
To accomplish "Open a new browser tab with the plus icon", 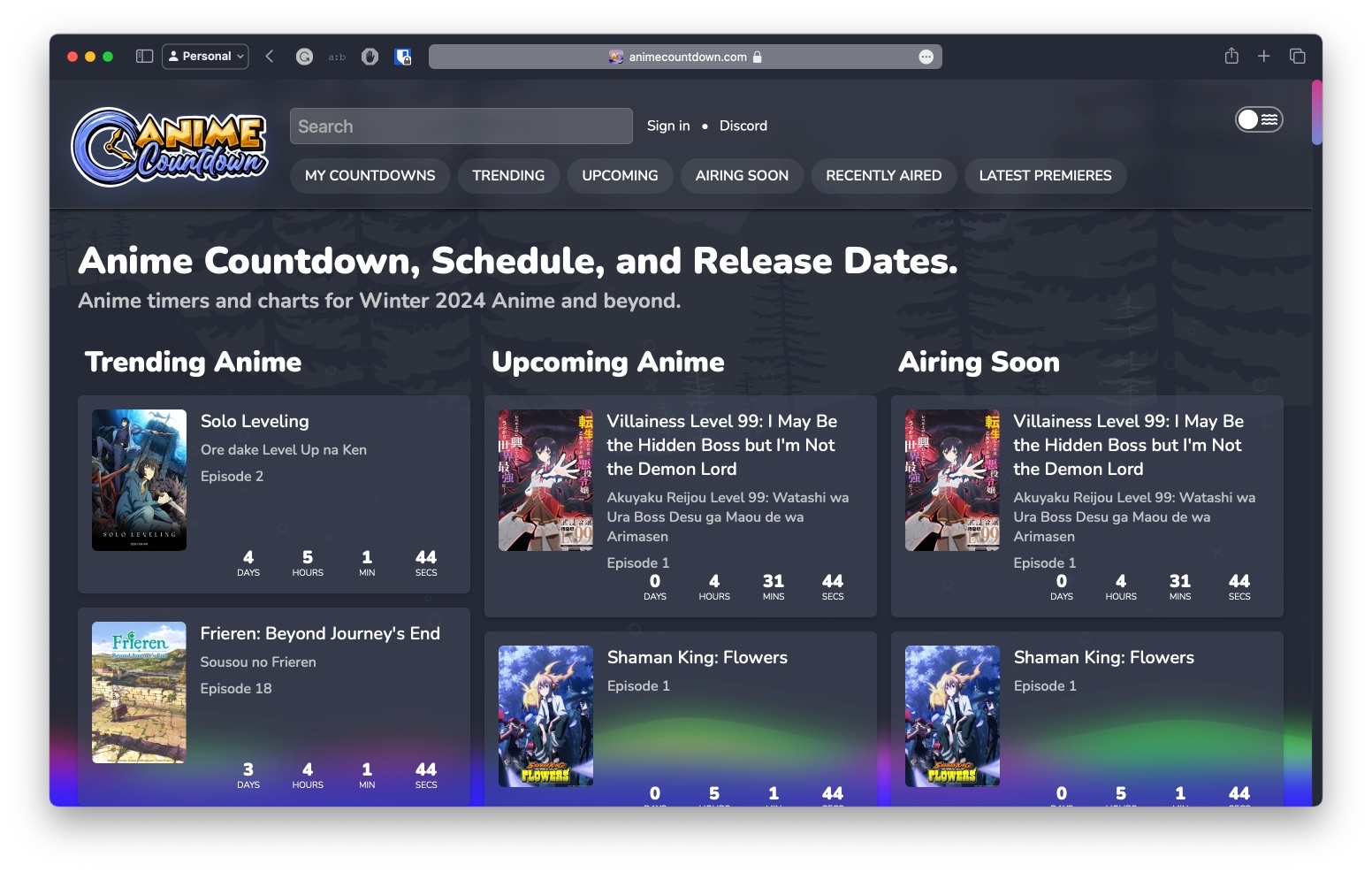I will (x=1264, y=56).
